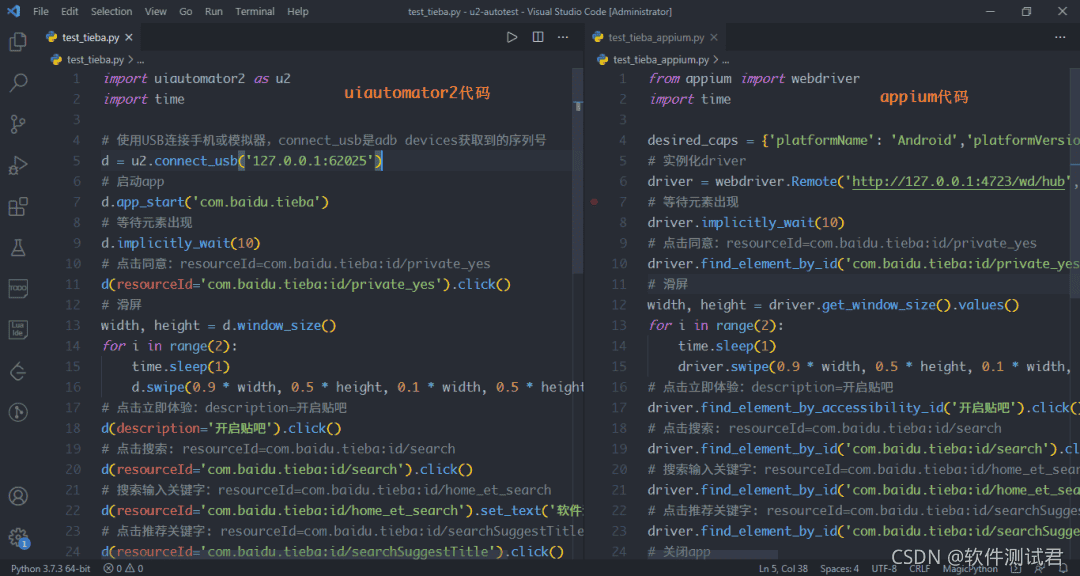The image size is (1080, 576).
Task: Click the Accounts icon in activity bar
Action: pos(18,496)
